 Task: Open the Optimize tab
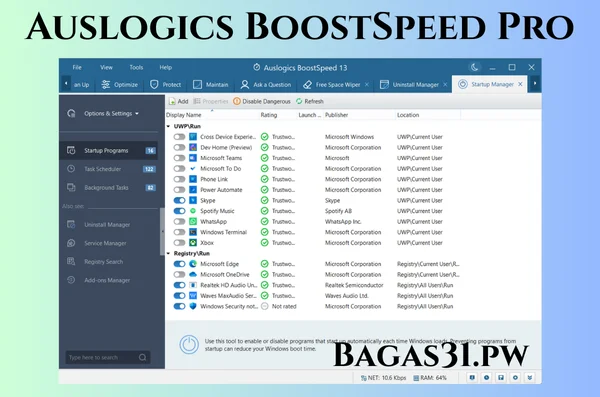point(120,85)
